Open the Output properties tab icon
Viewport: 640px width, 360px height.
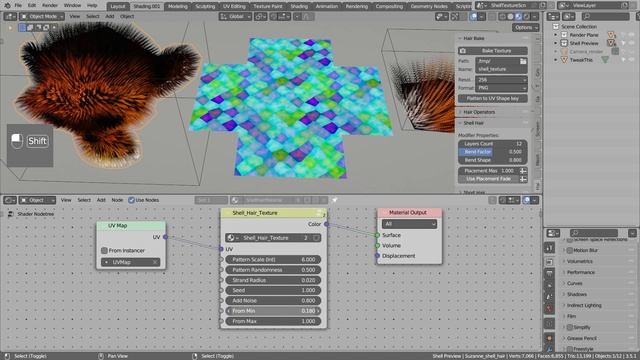coord(549,273)
